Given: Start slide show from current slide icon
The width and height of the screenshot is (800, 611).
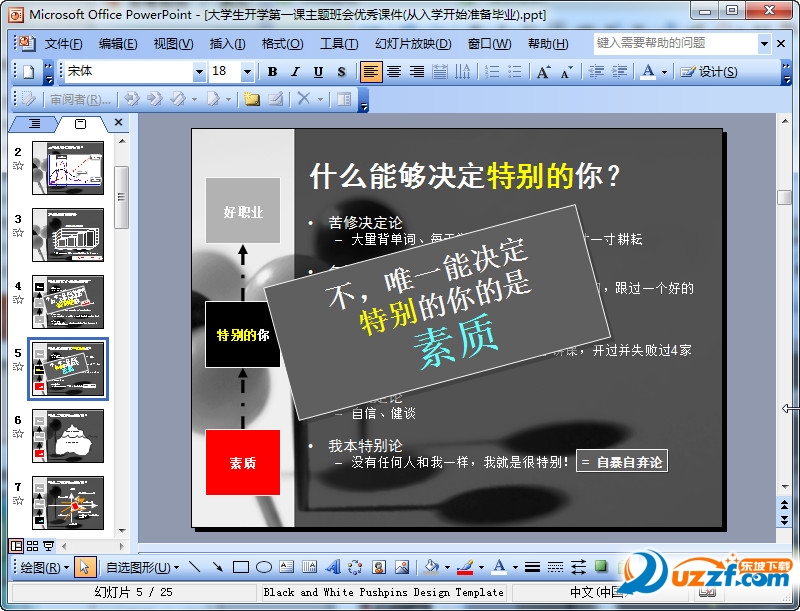Looking at the screenshot, I should tap(48, 546).
